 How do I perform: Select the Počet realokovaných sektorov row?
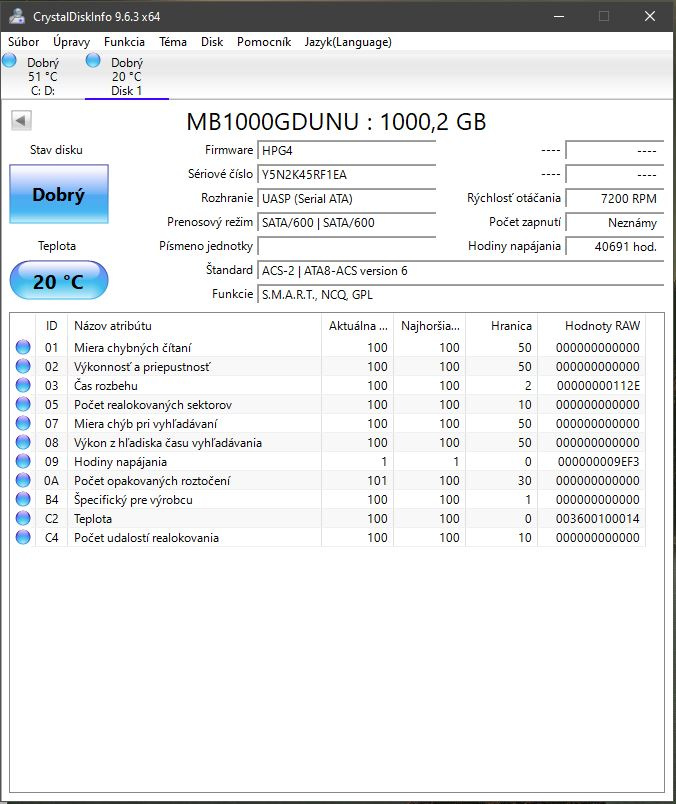328,404
